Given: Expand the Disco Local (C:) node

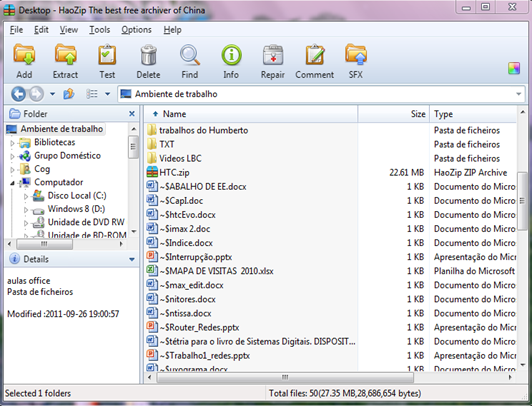Looking at the screenshot, I should tap(26, 196).
